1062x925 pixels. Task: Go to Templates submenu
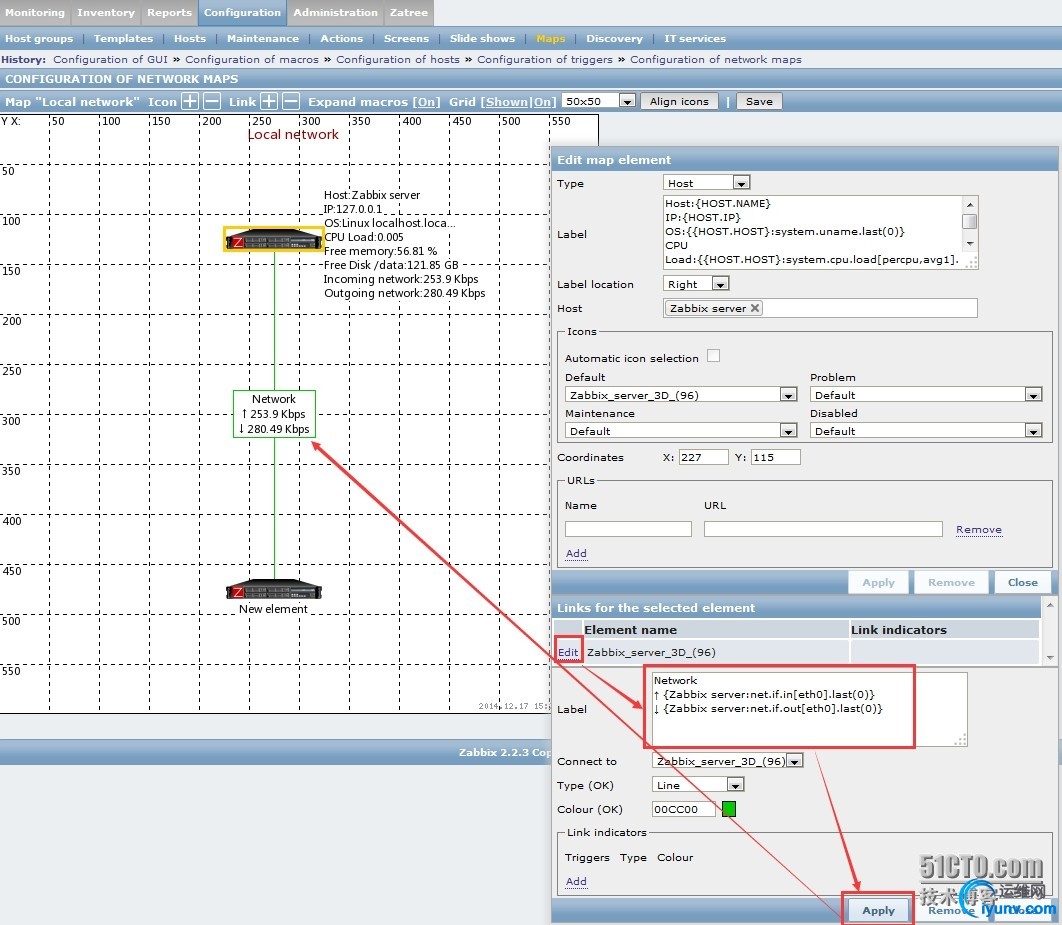(123, 39)
